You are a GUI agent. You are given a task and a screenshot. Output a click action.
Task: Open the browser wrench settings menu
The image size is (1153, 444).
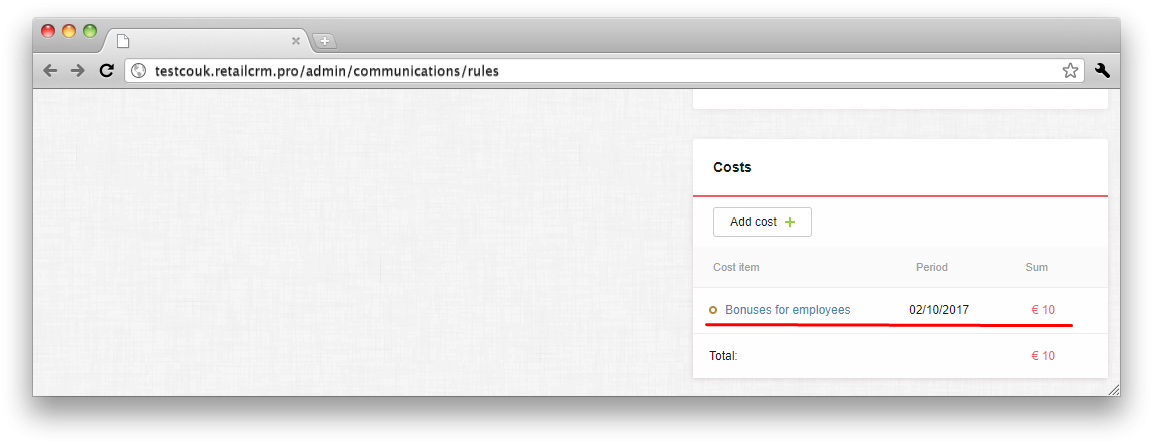(1102, 71)
